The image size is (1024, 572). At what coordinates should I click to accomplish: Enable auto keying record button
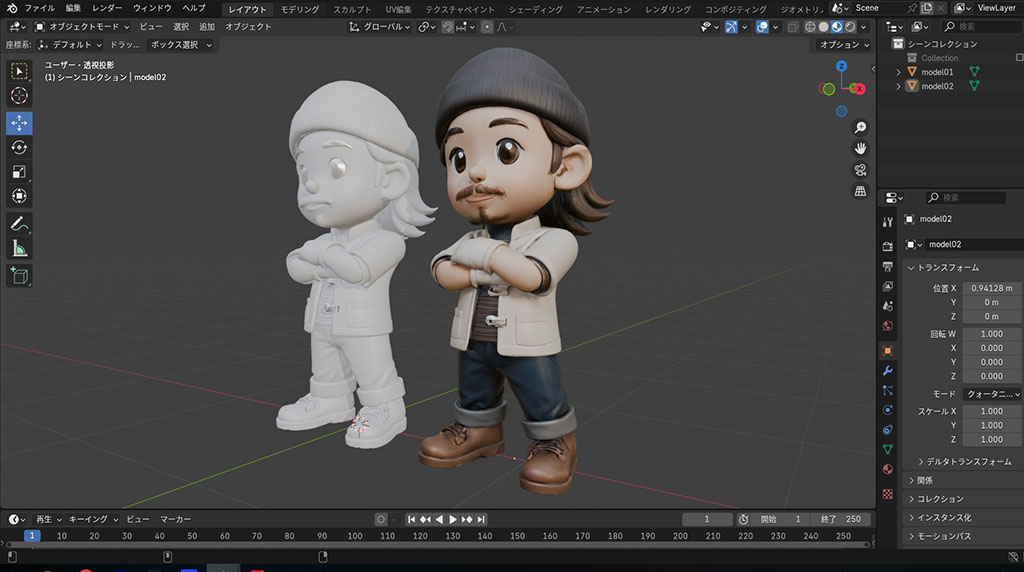coord(381,520)
